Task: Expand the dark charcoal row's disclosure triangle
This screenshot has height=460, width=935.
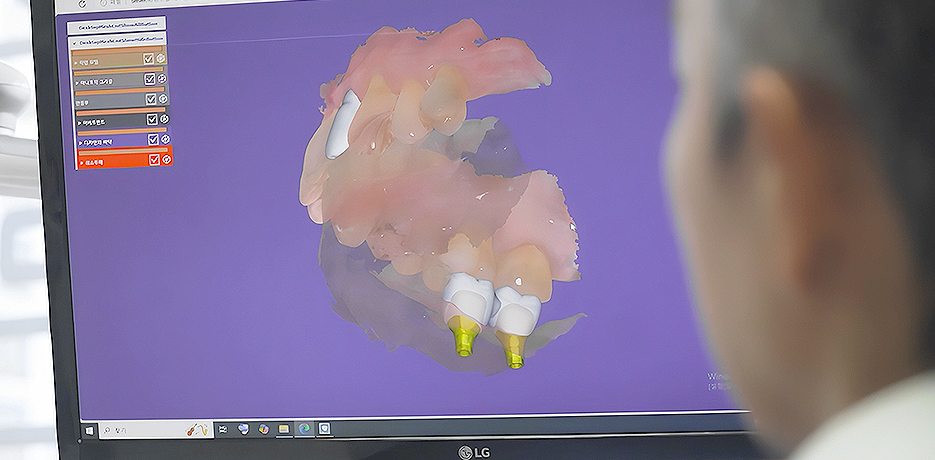Action: tap(80, 123)
